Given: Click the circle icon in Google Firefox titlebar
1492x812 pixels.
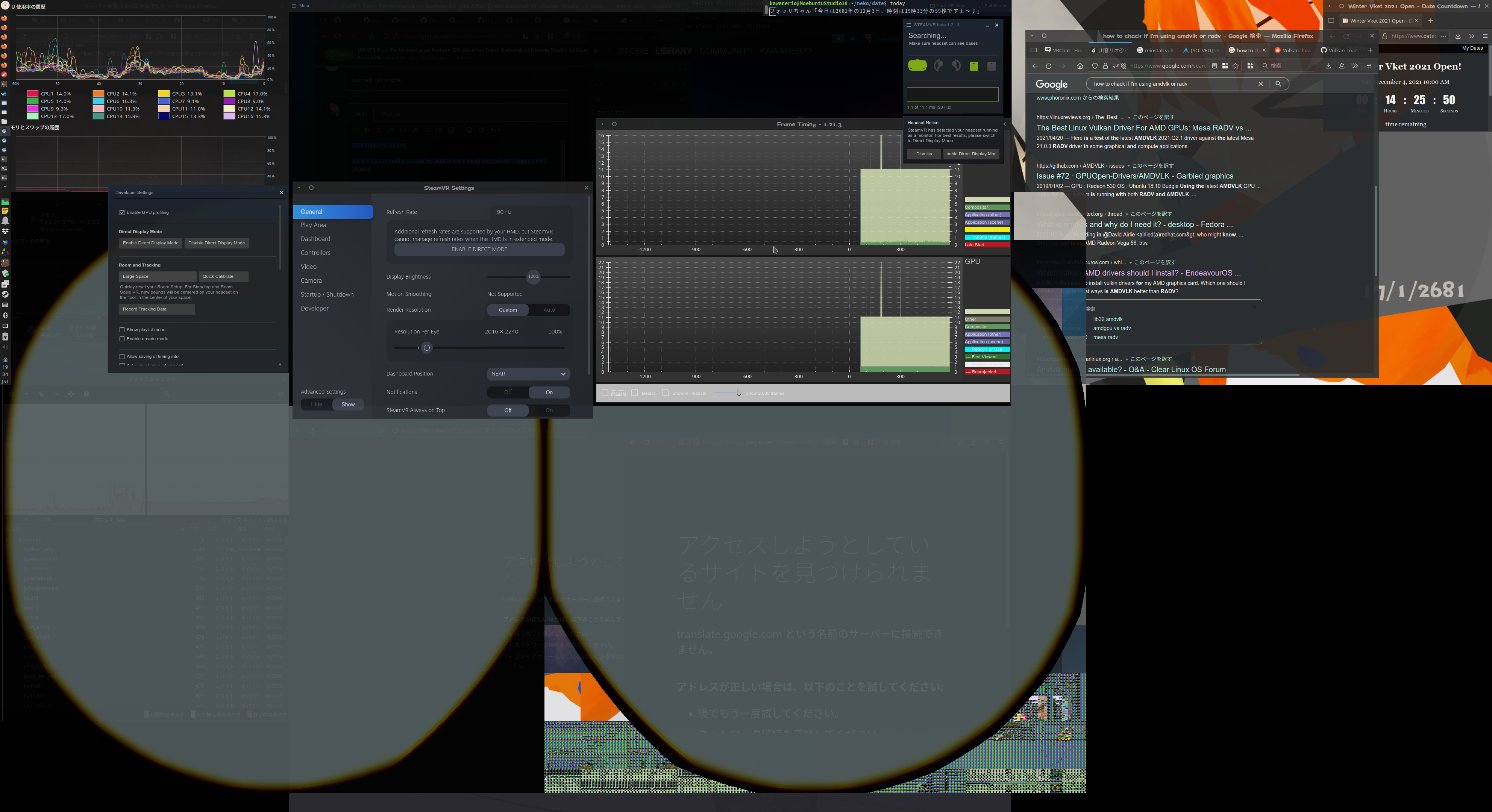Looking at the screenshot, I should point(1044,36).
